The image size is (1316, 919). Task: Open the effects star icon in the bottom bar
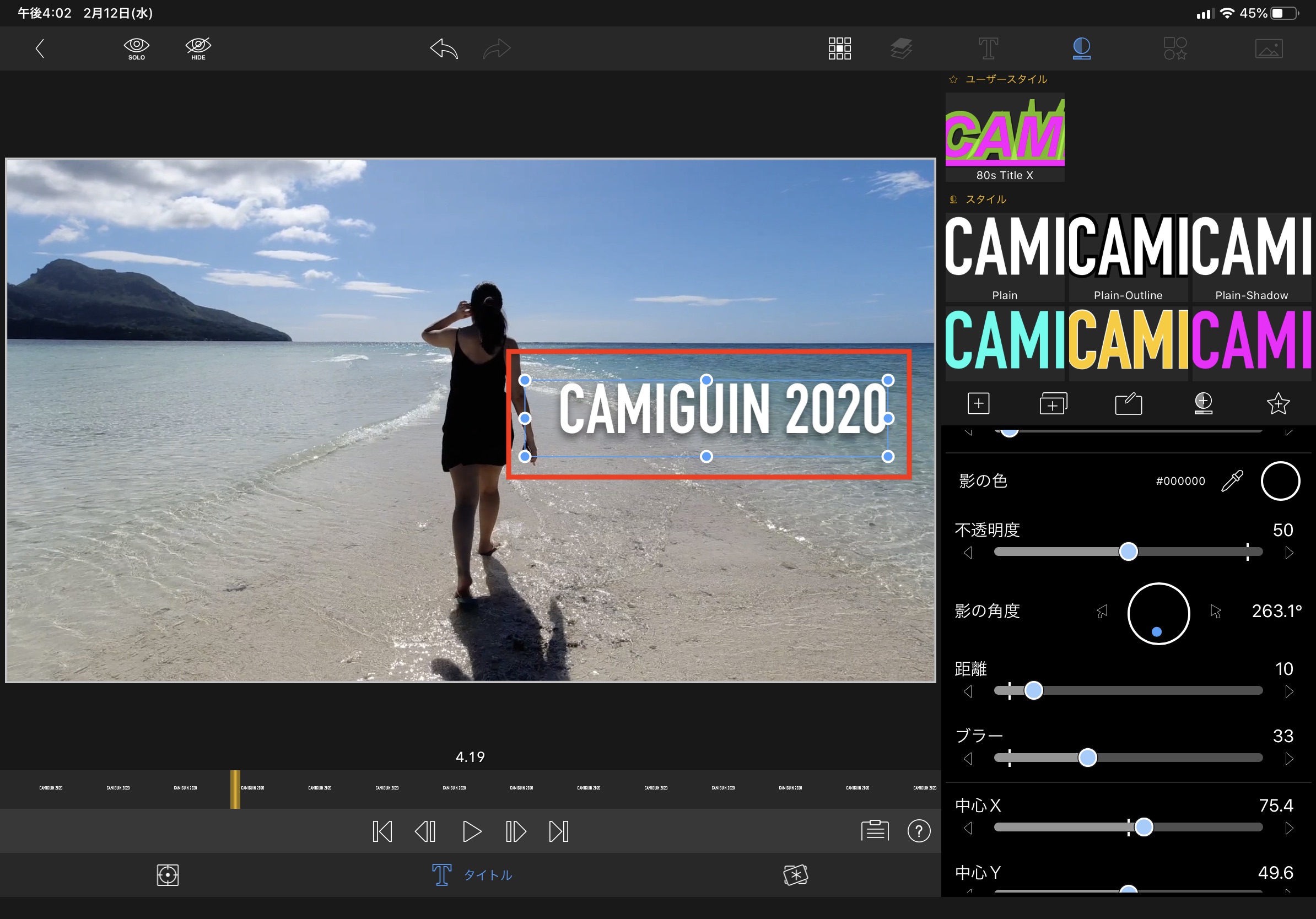click(x=796, y=875)
